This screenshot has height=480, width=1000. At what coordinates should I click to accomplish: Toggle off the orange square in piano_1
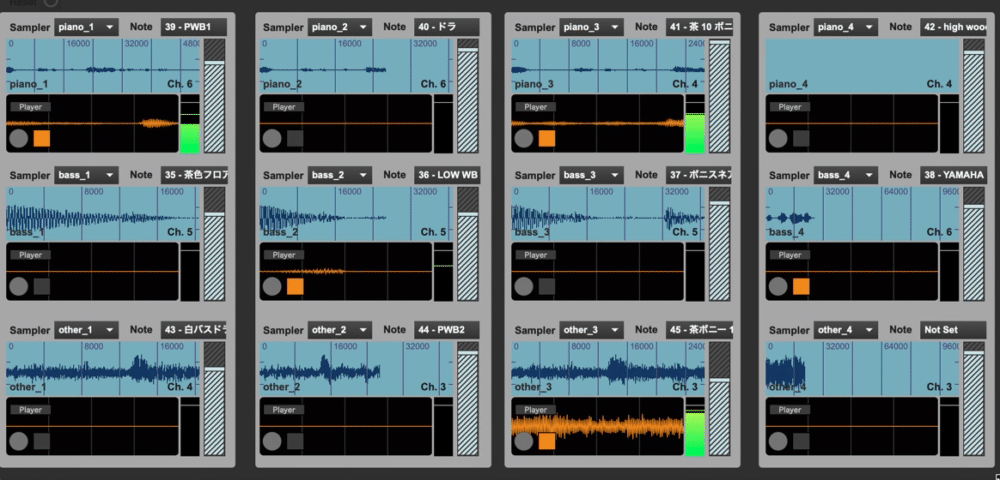(41, 138)
